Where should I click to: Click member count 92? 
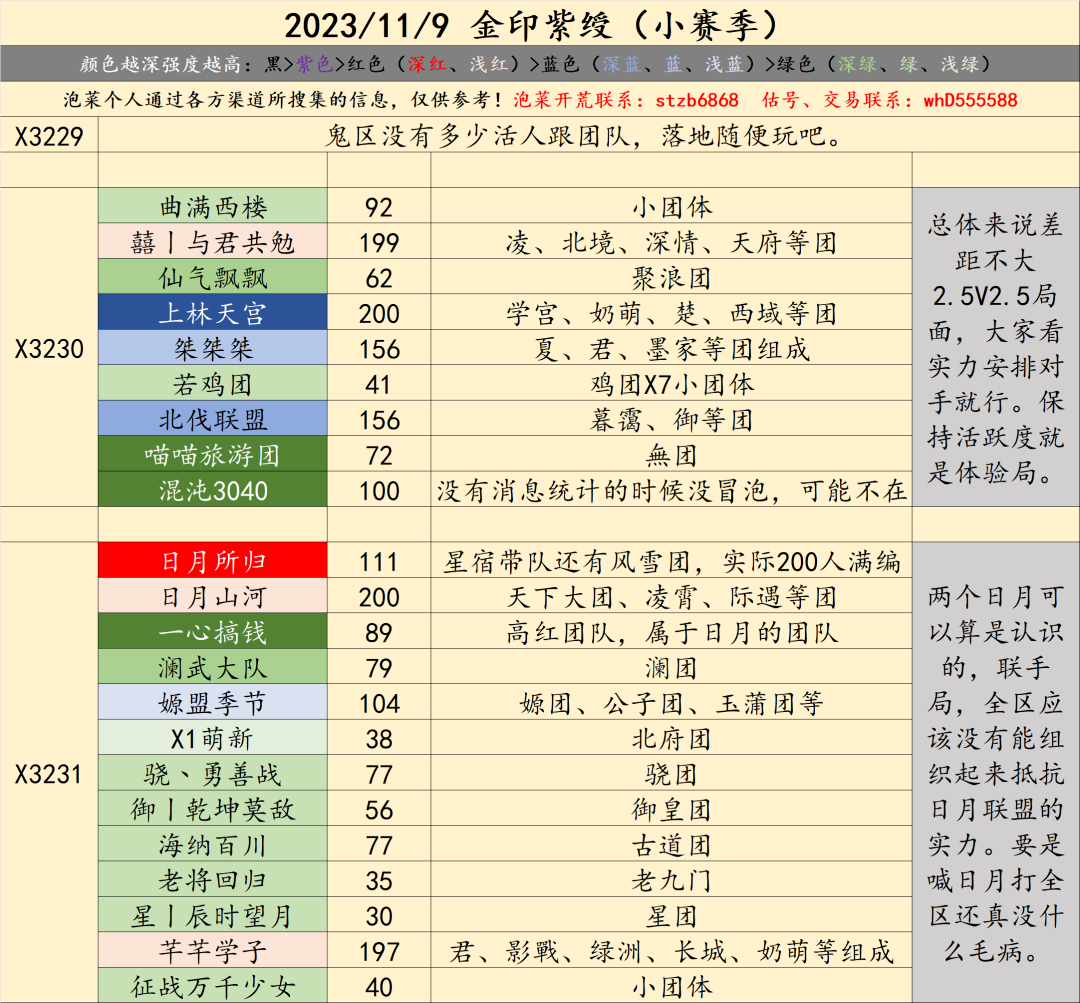379,207
